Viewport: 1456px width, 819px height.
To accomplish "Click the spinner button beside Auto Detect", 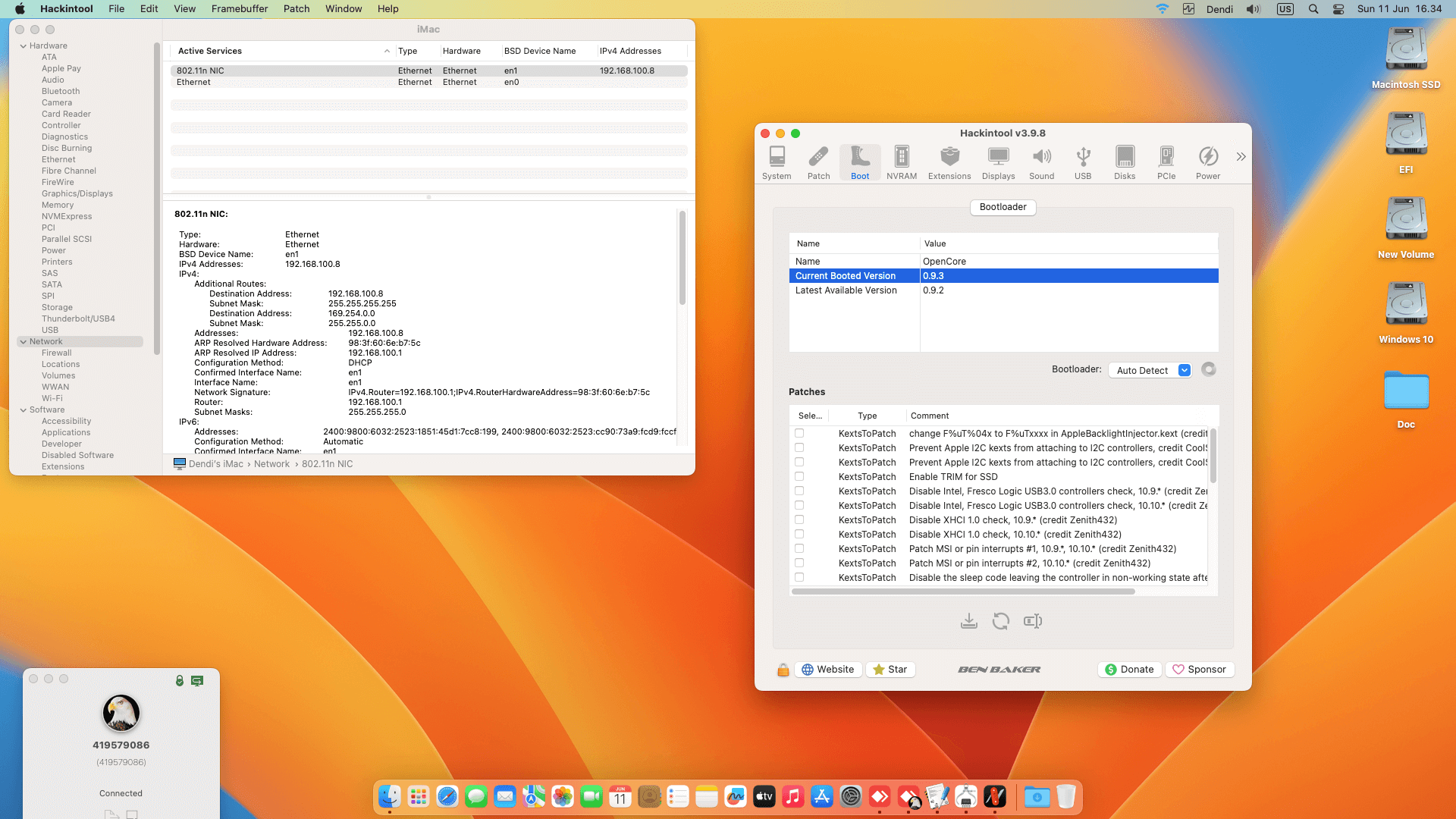I will [1209, 369].
